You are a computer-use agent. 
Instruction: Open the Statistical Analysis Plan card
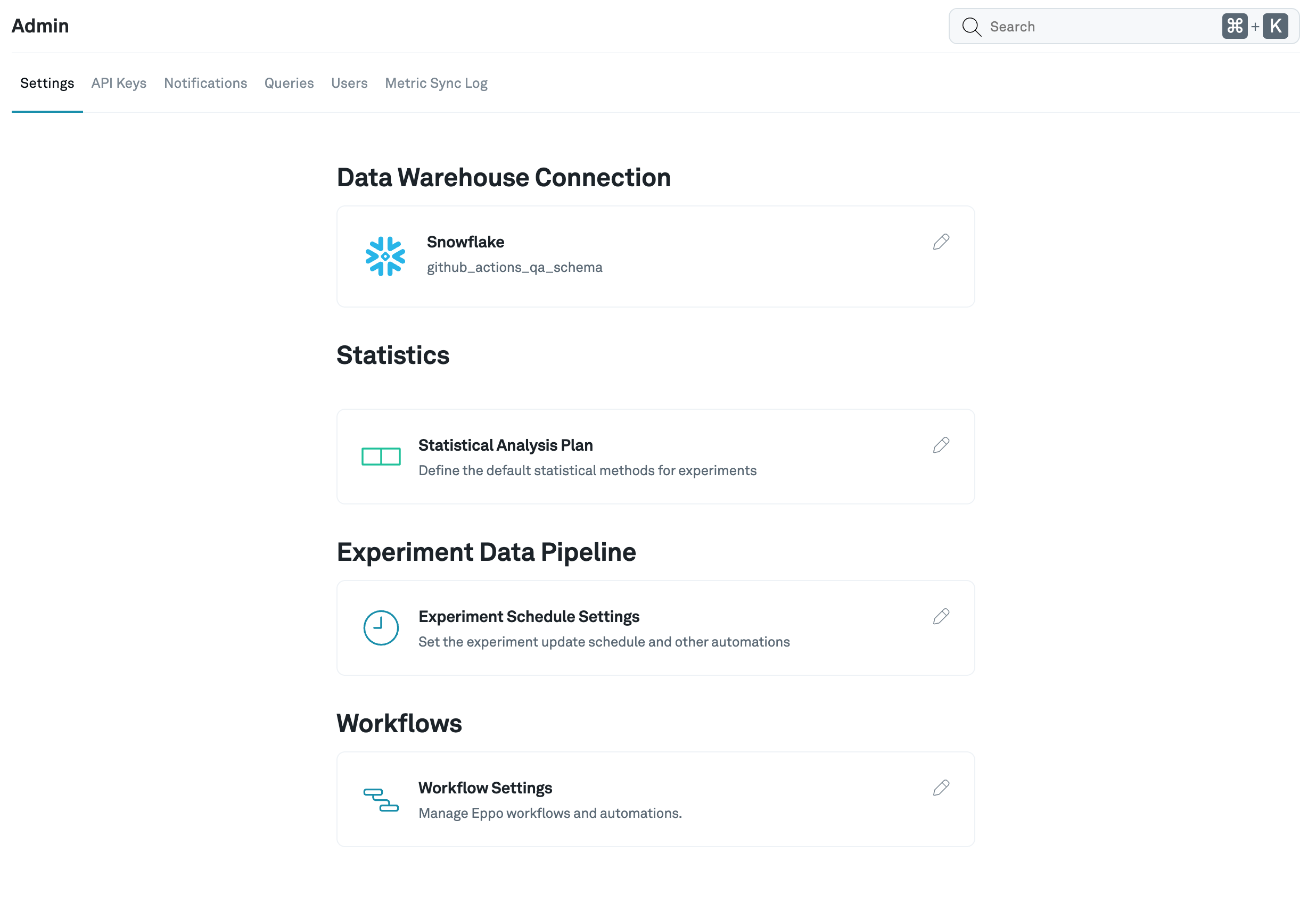click(628, 456)
